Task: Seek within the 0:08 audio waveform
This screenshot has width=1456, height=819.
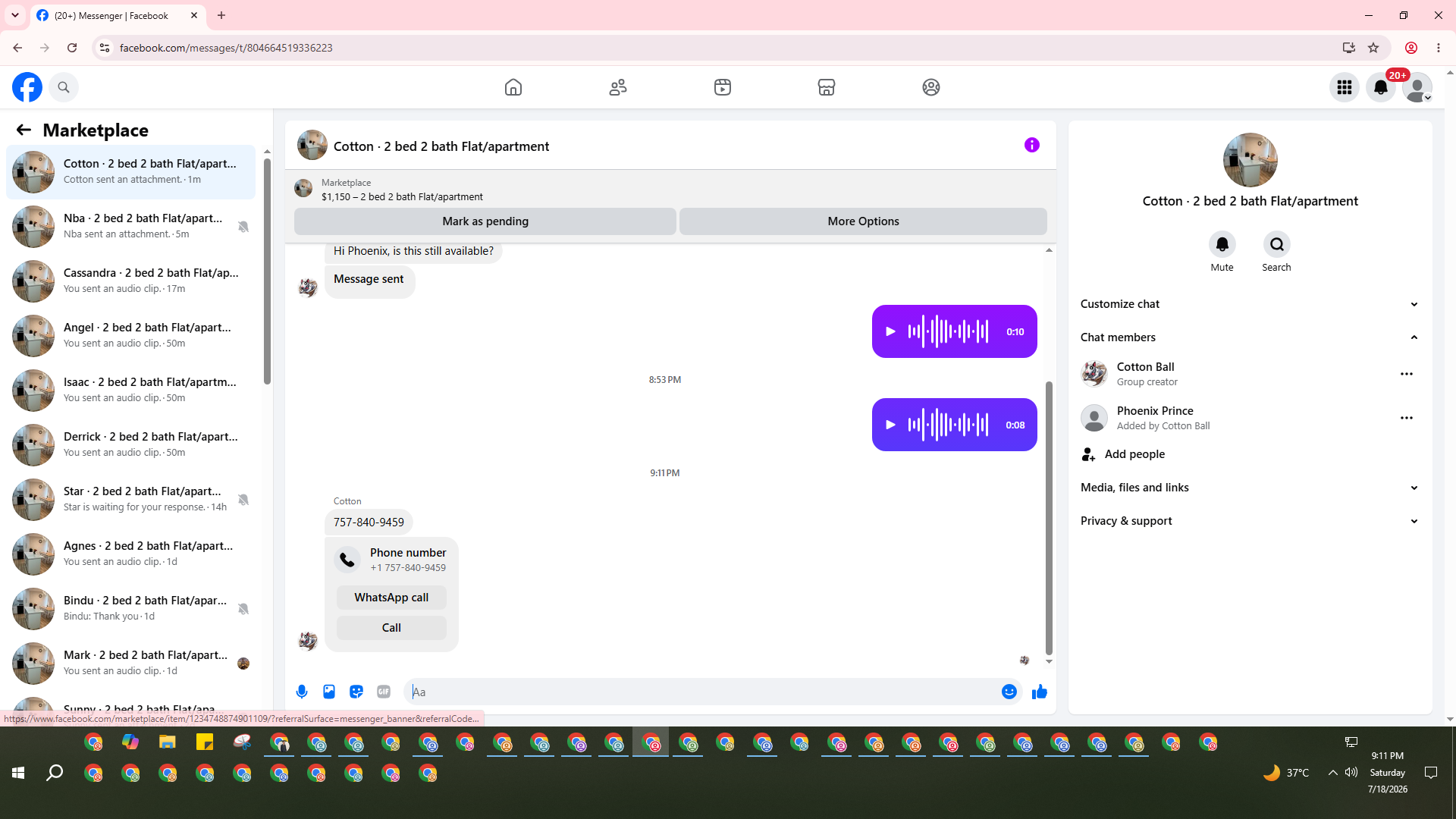Action: 949,425
